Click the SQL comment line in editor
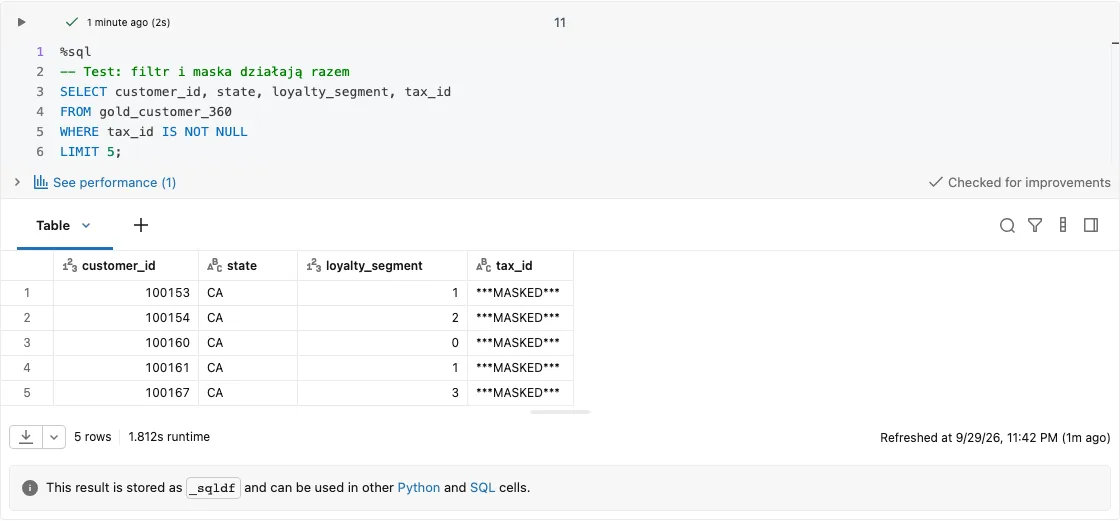This screenshot has height=521, width=1120. 205,72
